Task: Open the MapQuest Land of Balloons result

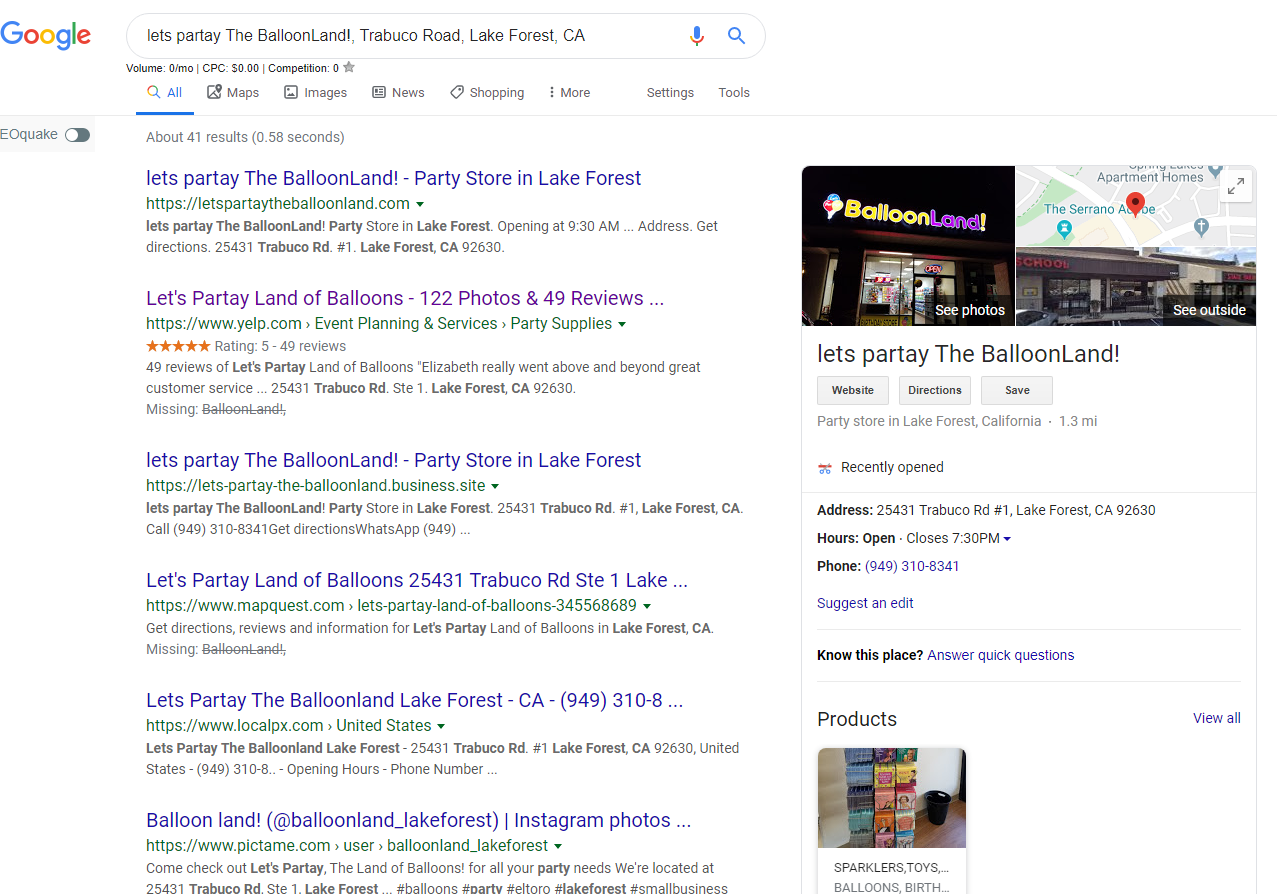Action: coord(417,580)
